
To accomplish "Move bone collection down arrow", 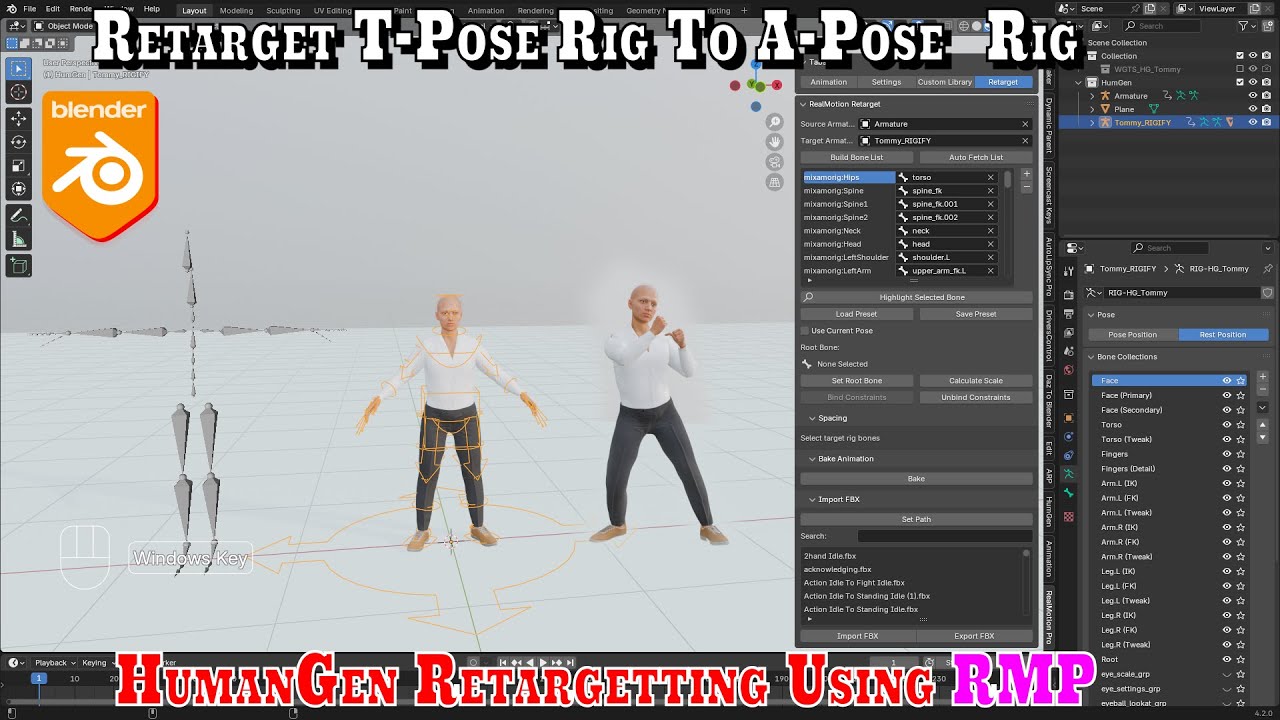I will [1262, 438].
